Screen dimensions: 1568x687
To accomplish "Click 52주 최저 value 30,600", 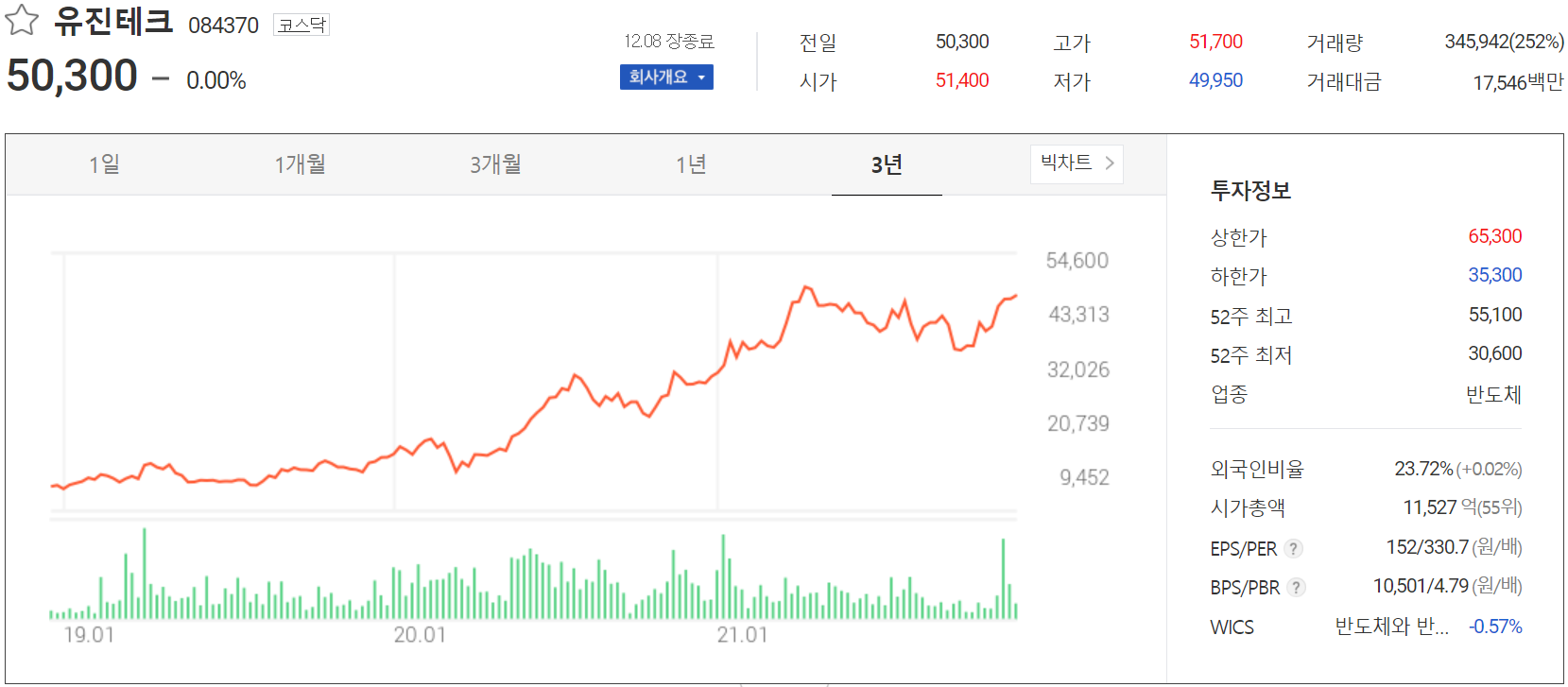I will 1495,353.
